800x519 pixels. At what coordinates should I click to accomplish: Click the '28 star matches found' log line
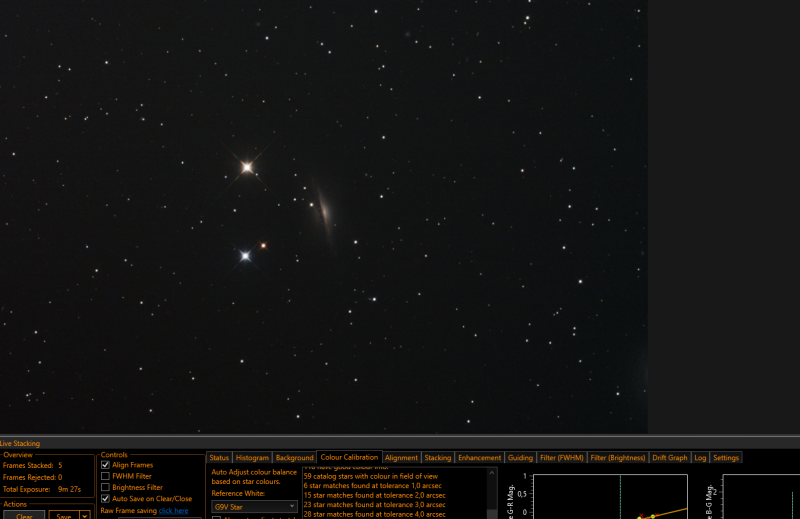tap(374, 514)
